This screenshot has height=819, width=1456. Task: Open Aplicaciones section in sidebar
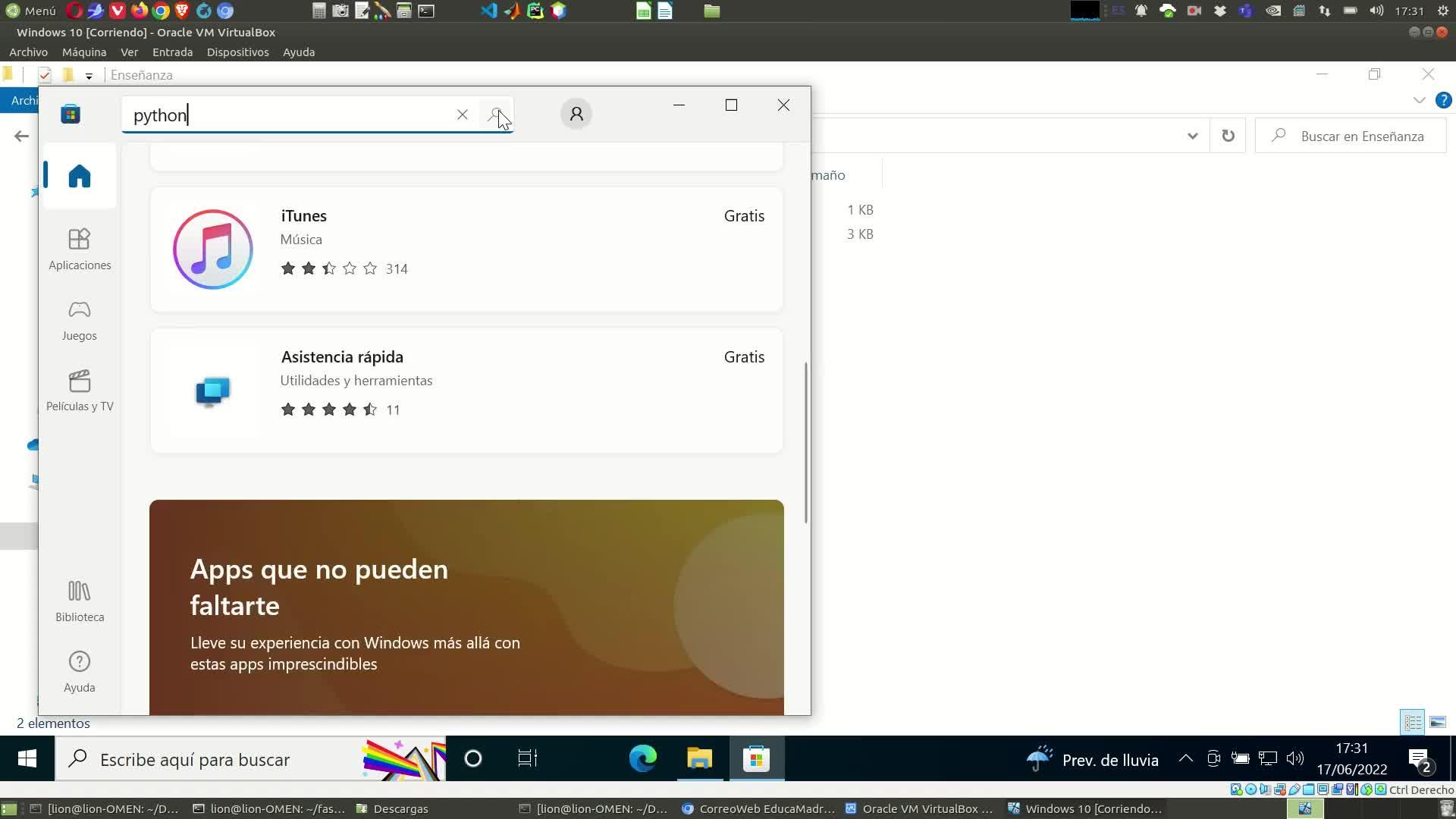click(x=80, y=249)
